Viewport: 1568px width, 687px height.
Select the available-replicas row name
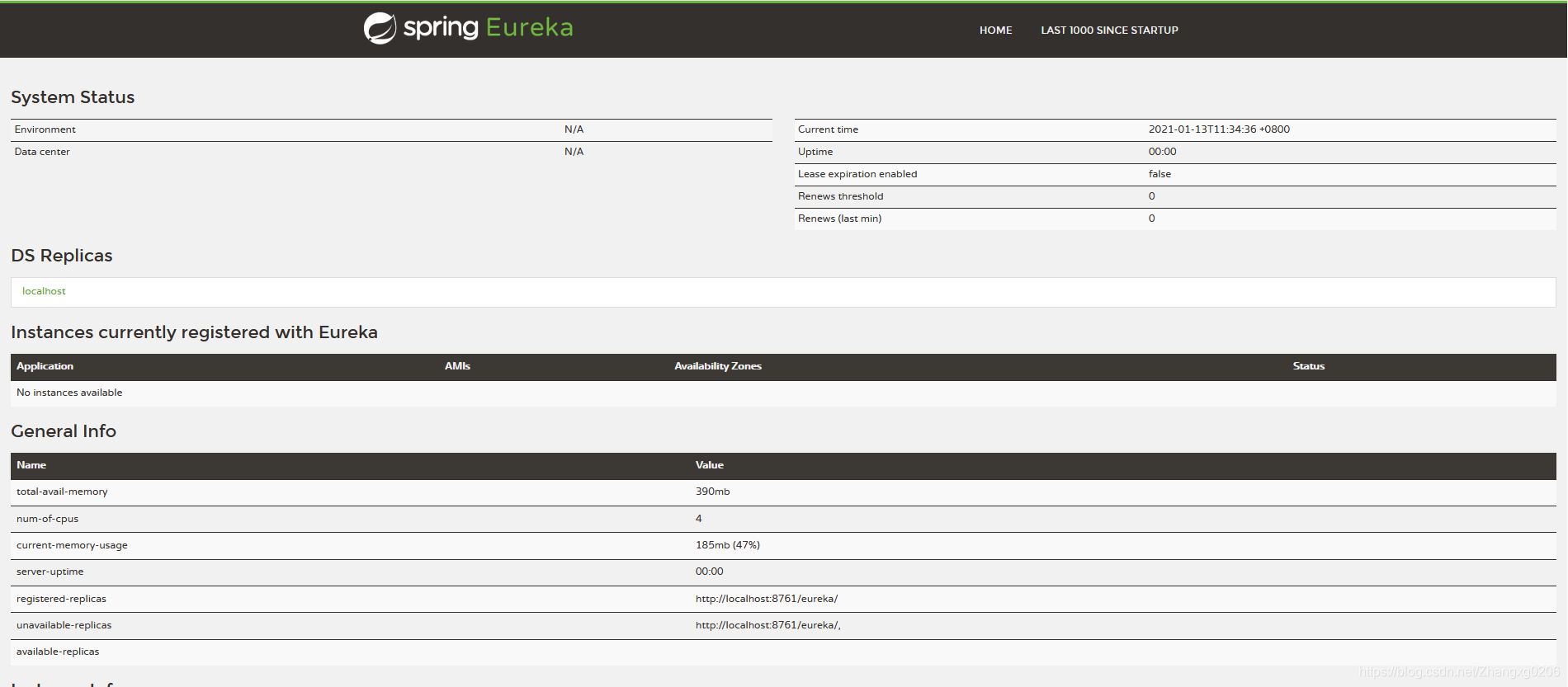tap(58, 652)
